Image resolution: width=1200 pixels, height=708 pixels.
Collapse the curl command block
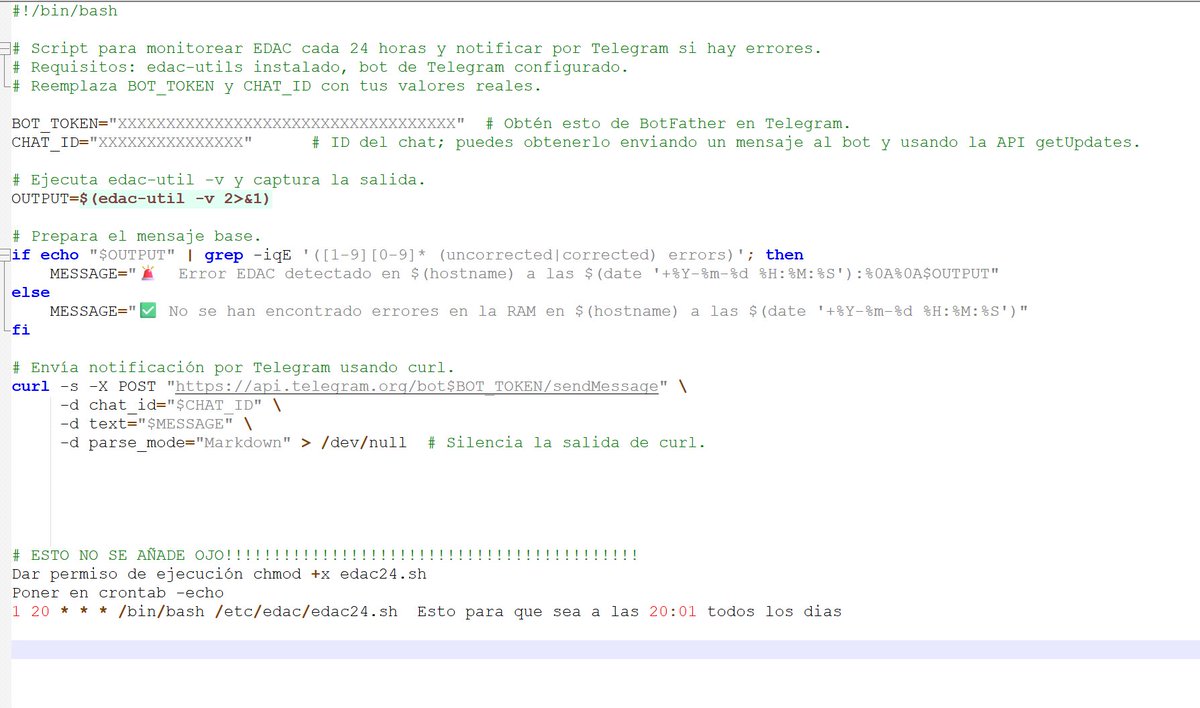(x=5, y=385)
